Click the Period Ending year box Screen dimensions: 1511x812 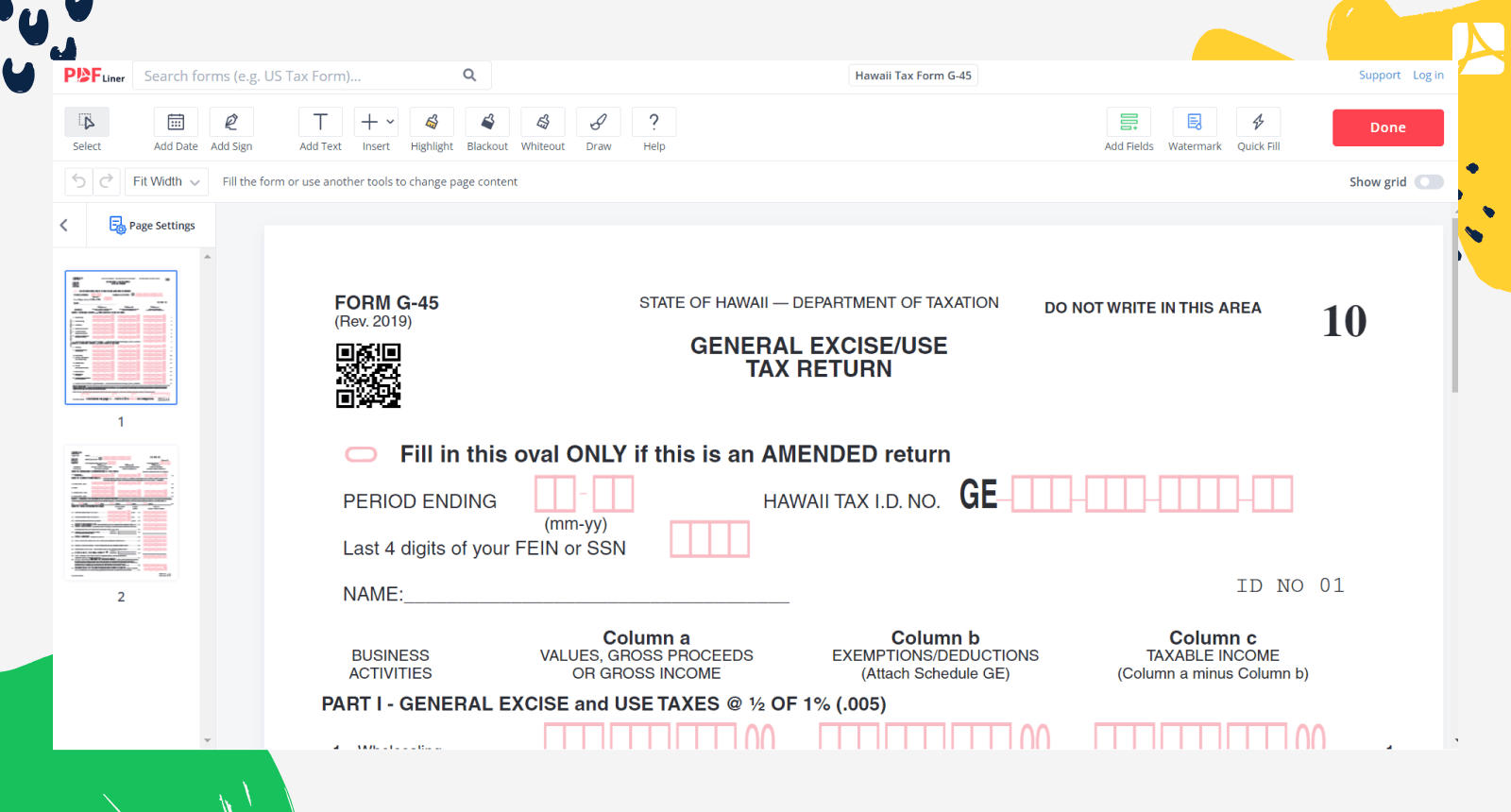coord(613,494)
